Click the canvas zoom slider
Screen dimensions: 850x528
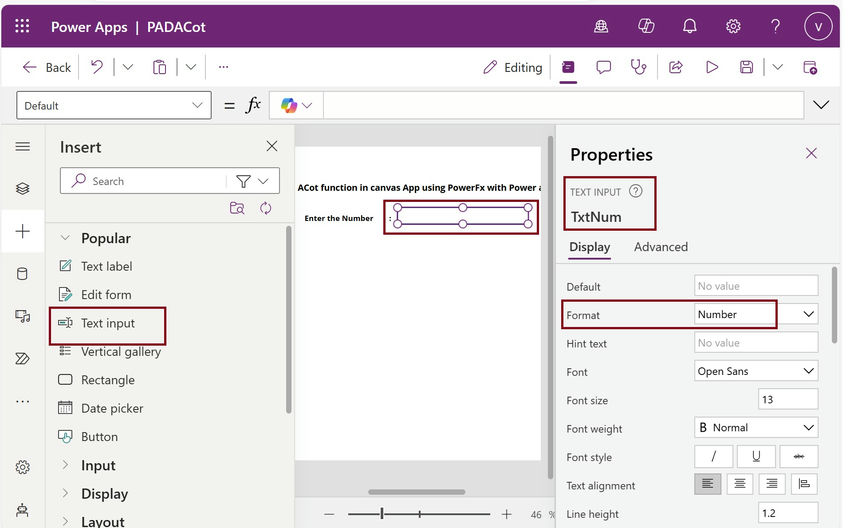tap(419, 514)
